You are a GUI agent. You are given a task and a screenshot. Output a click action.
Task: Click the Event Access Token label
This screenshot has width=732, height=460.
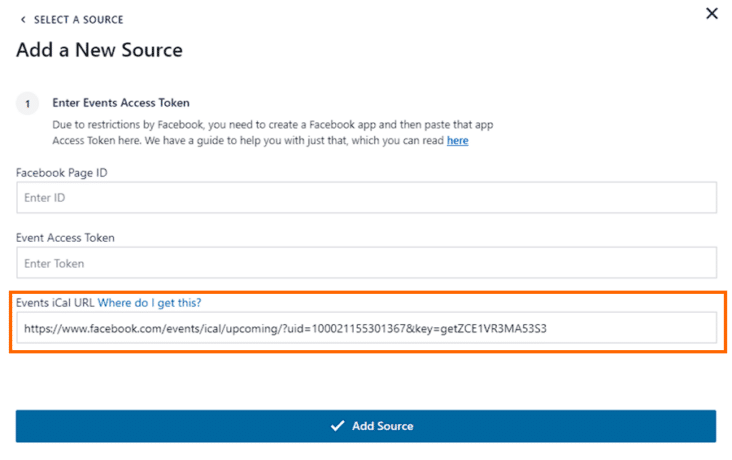[x=65, y=238]
